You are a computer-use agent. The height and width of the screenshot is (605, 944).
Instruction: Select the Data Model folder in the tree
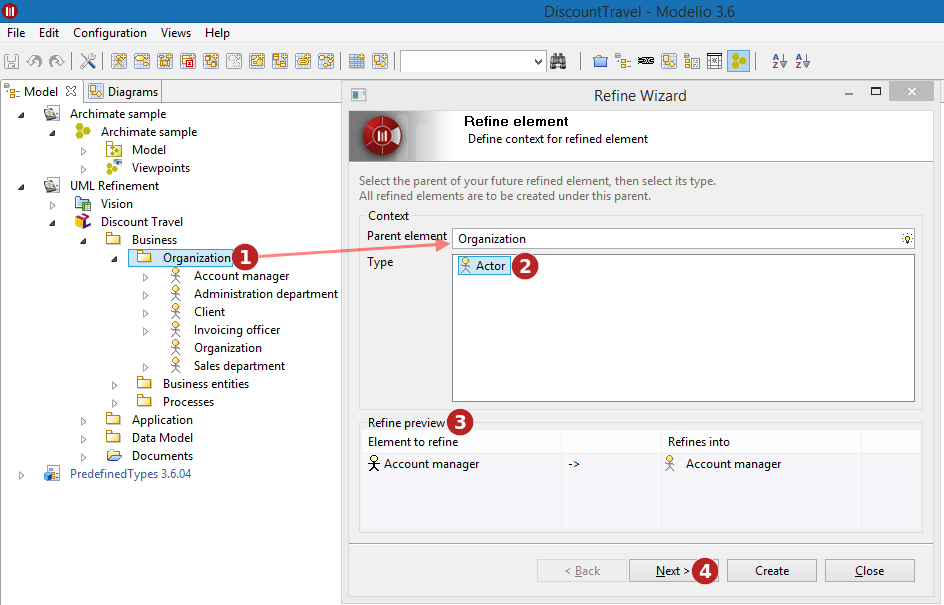(x=162, y=438)
